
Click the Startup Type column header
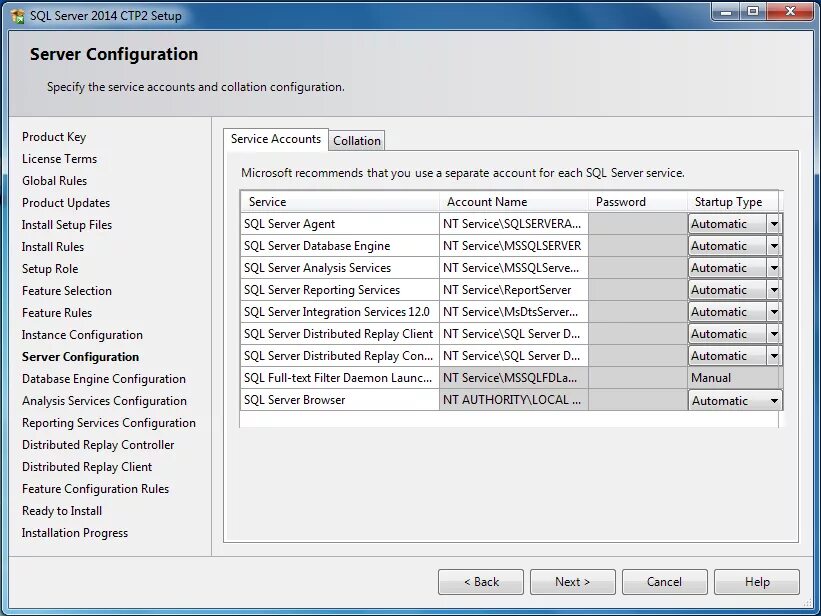pyautogui.click(x=733, y=202)
